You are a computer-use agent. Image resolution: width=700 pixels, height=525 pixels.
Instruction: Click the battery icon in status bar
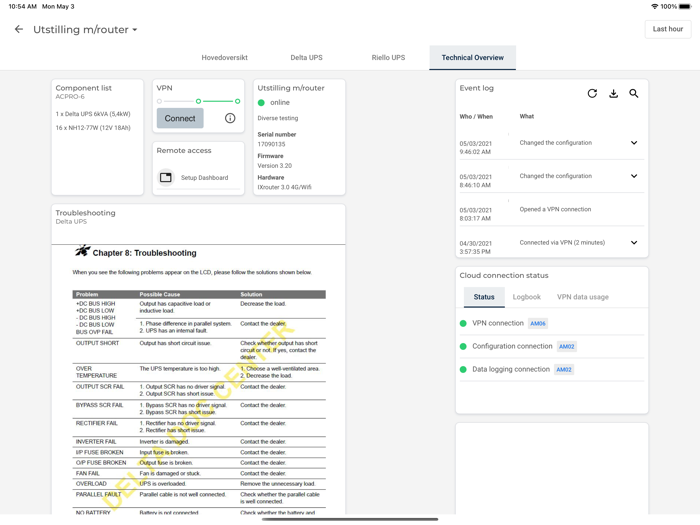[685, 6]
